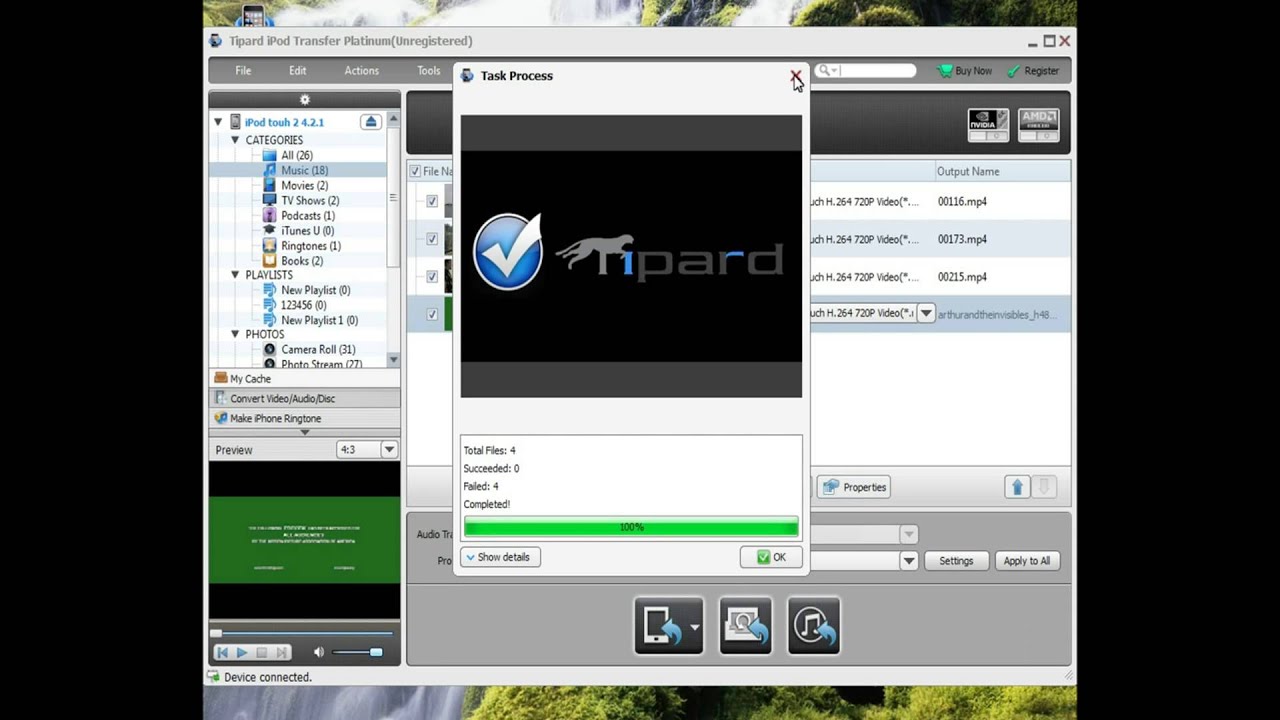This screenshot has height=720, width=1280.
Task: Open the Ringtones (1) category
Action: tap(310, 245)
